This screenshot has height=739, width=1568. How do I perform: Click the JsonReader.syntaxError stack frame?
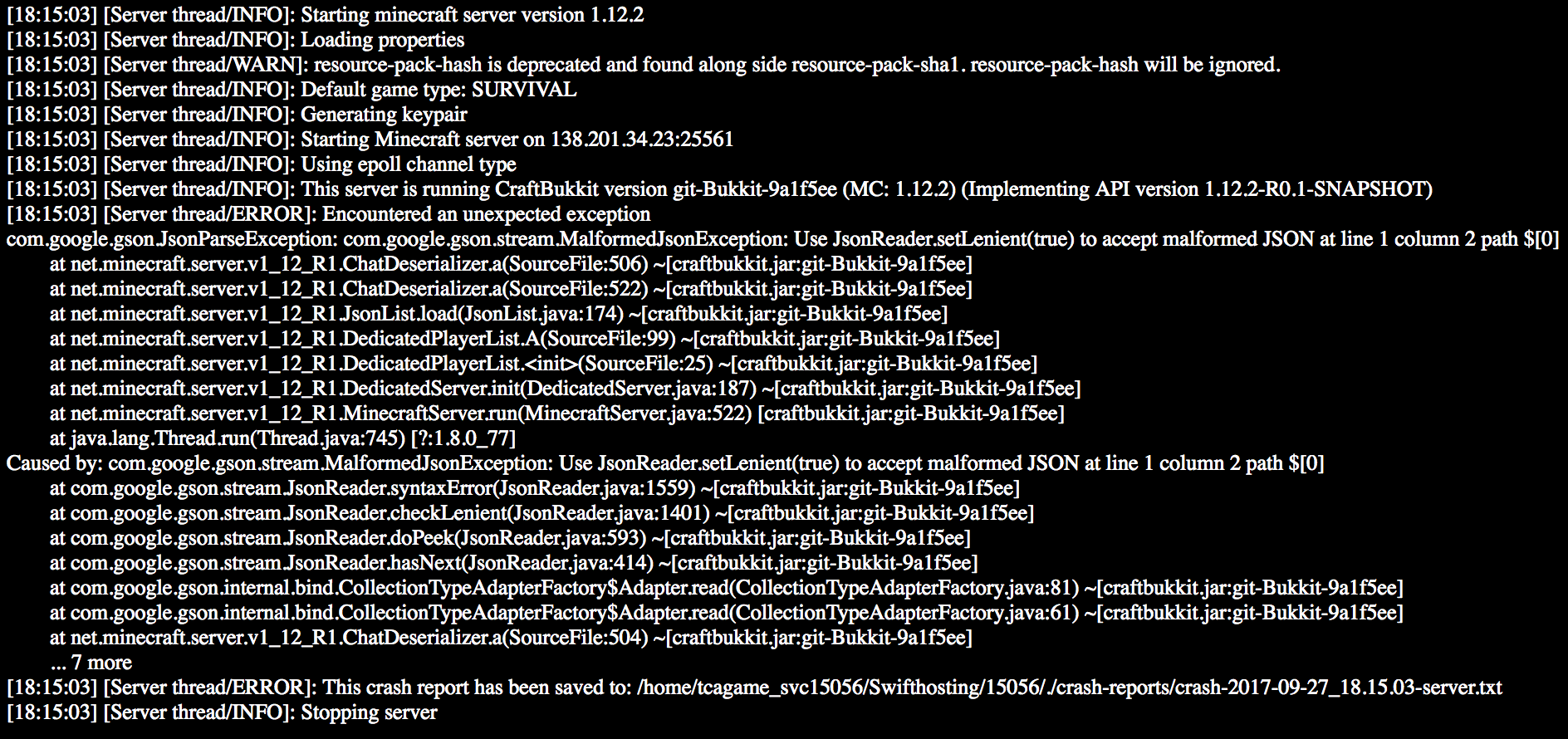(535, 488)
